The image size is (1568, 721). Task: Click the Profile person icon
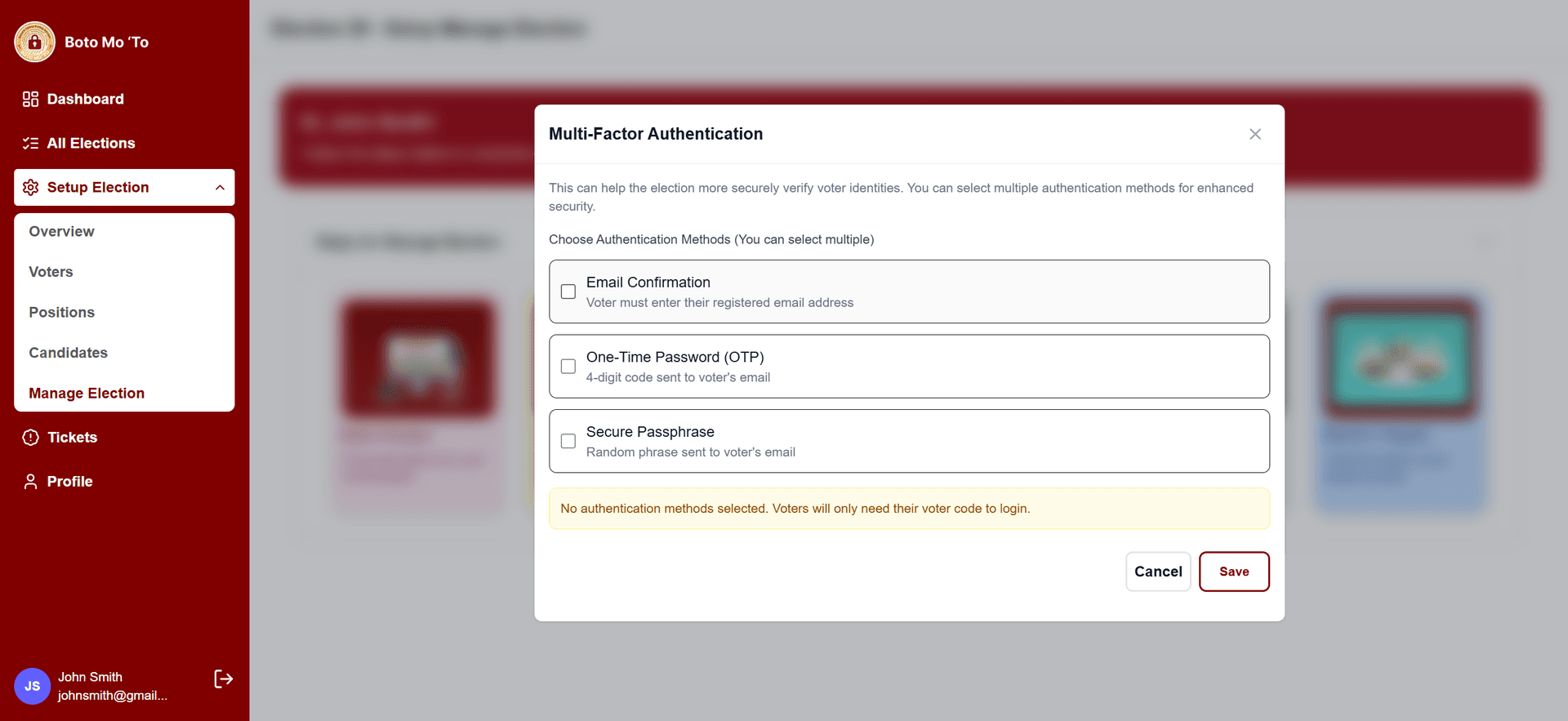(x=30, y=482)
